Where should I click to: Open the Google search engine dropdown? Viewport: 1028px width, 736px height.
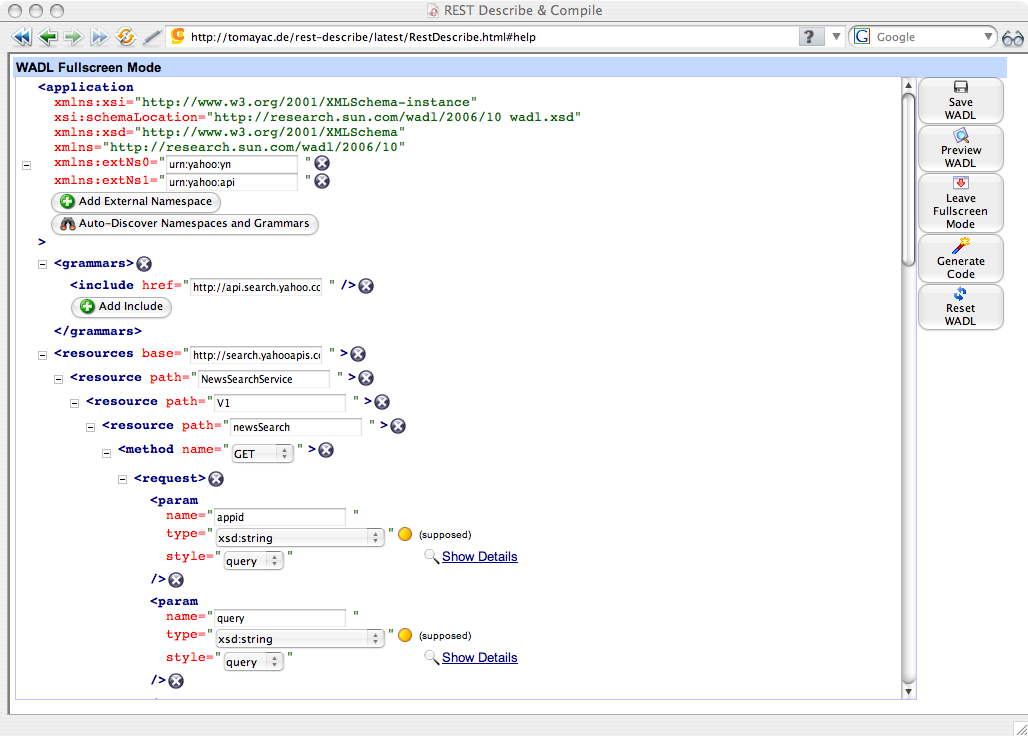(x=987, y=37)
